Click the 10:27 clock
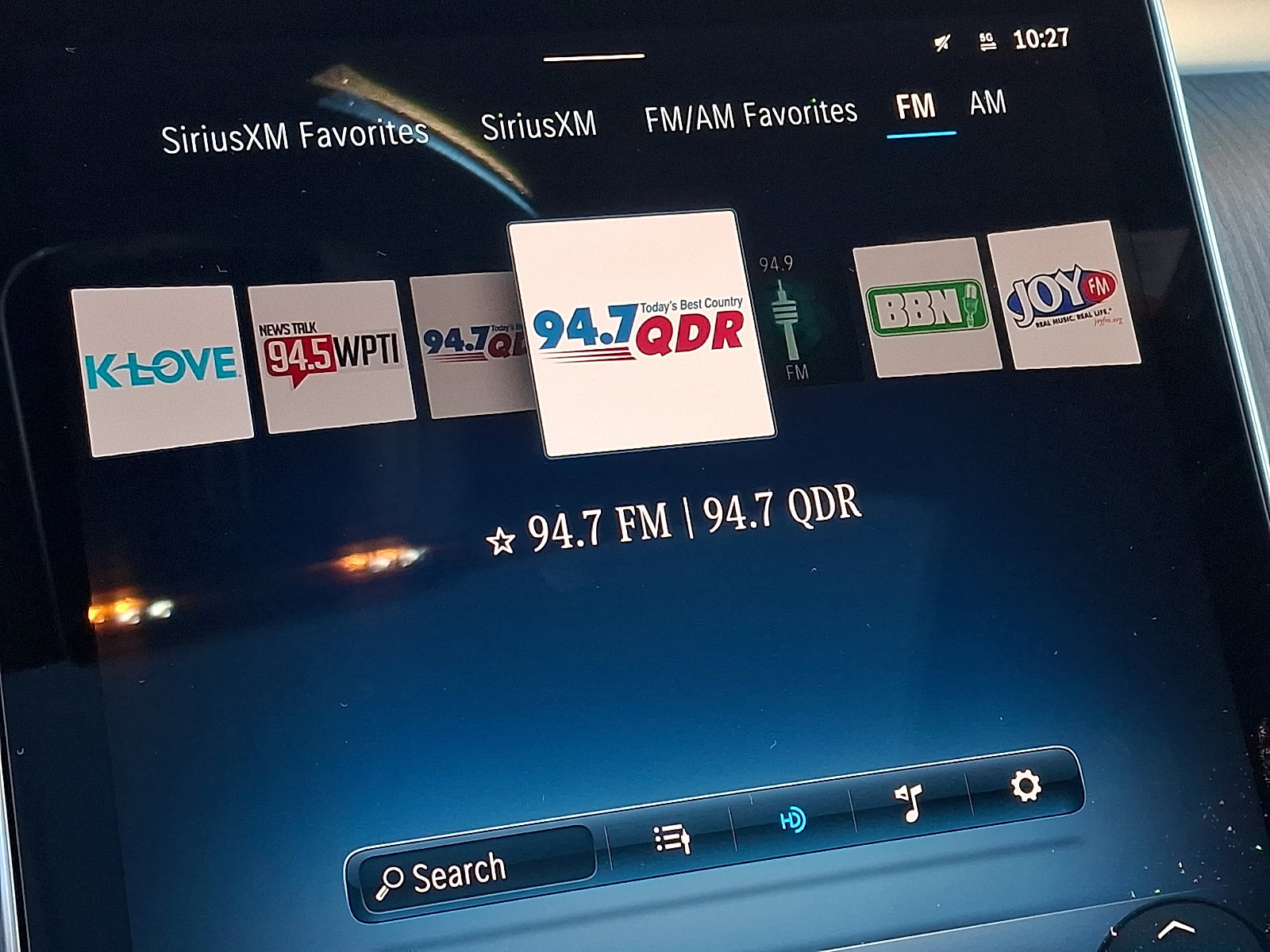Screen dimensions: 1270x952 1041,38
